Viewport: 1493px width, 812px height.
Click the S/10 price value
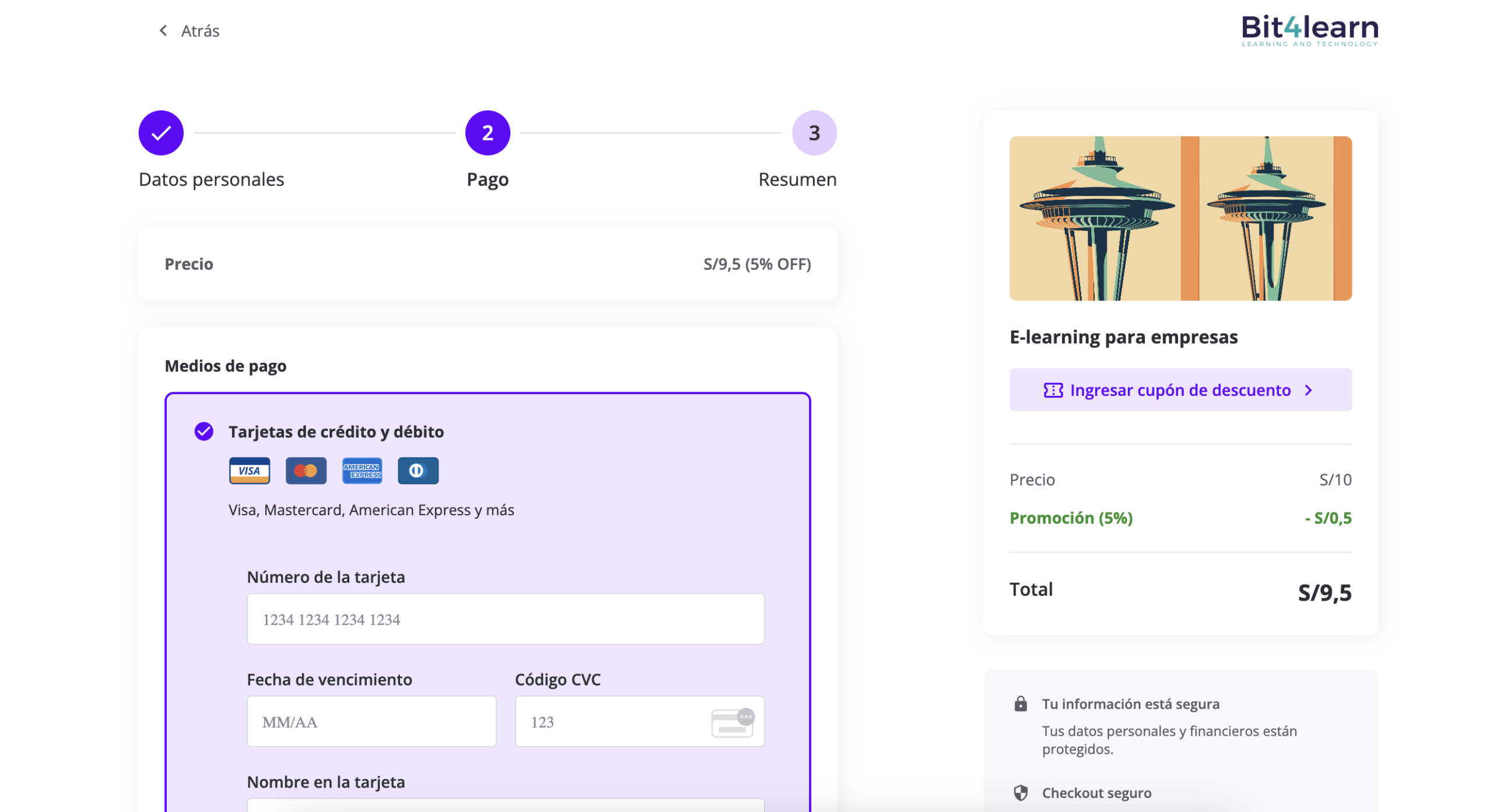pyautogui.click(x=1336, y=479)
